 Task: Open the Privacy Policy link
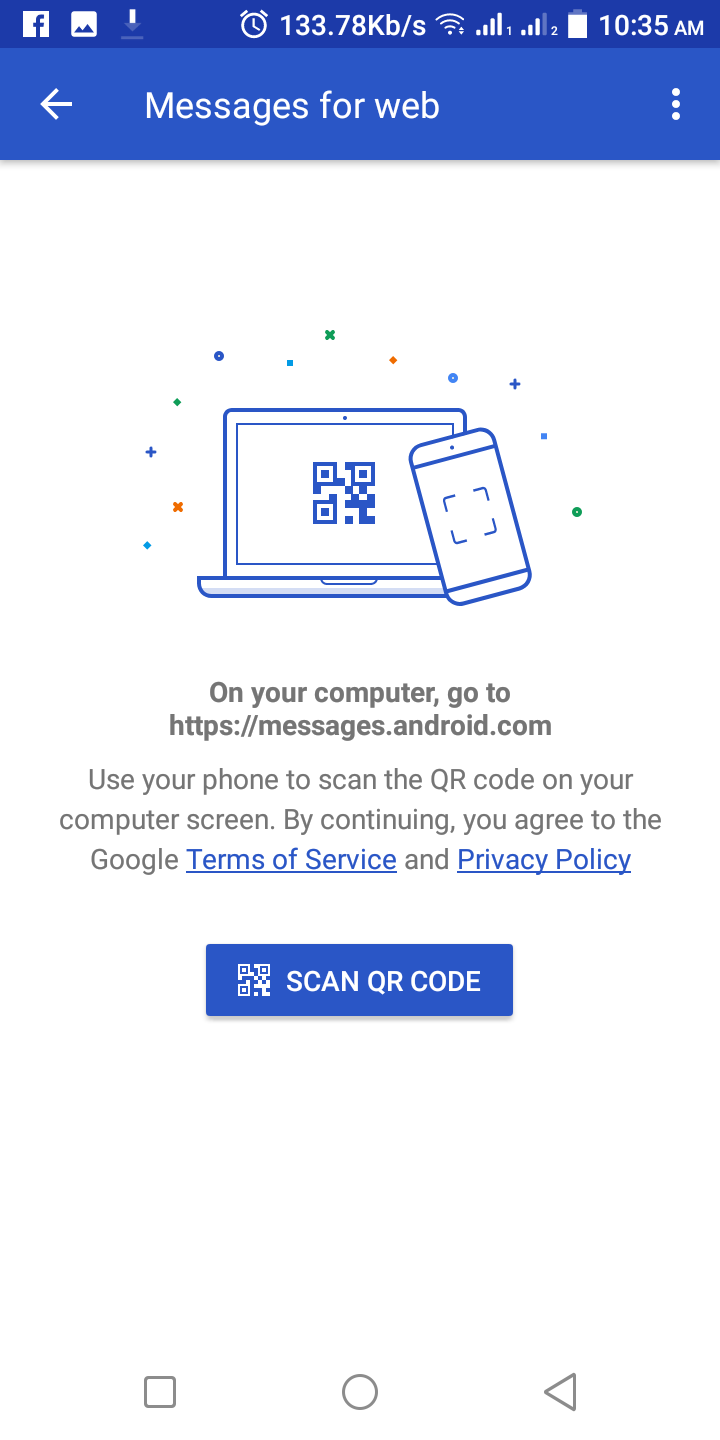coord(544,860)
